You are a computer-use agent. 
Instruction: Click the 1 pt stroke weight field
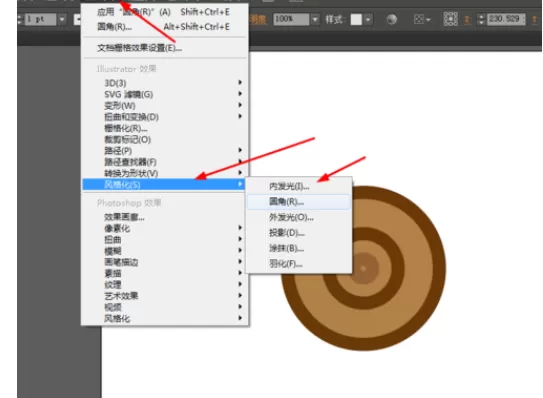pyautogui.click(x=40, y=19)
